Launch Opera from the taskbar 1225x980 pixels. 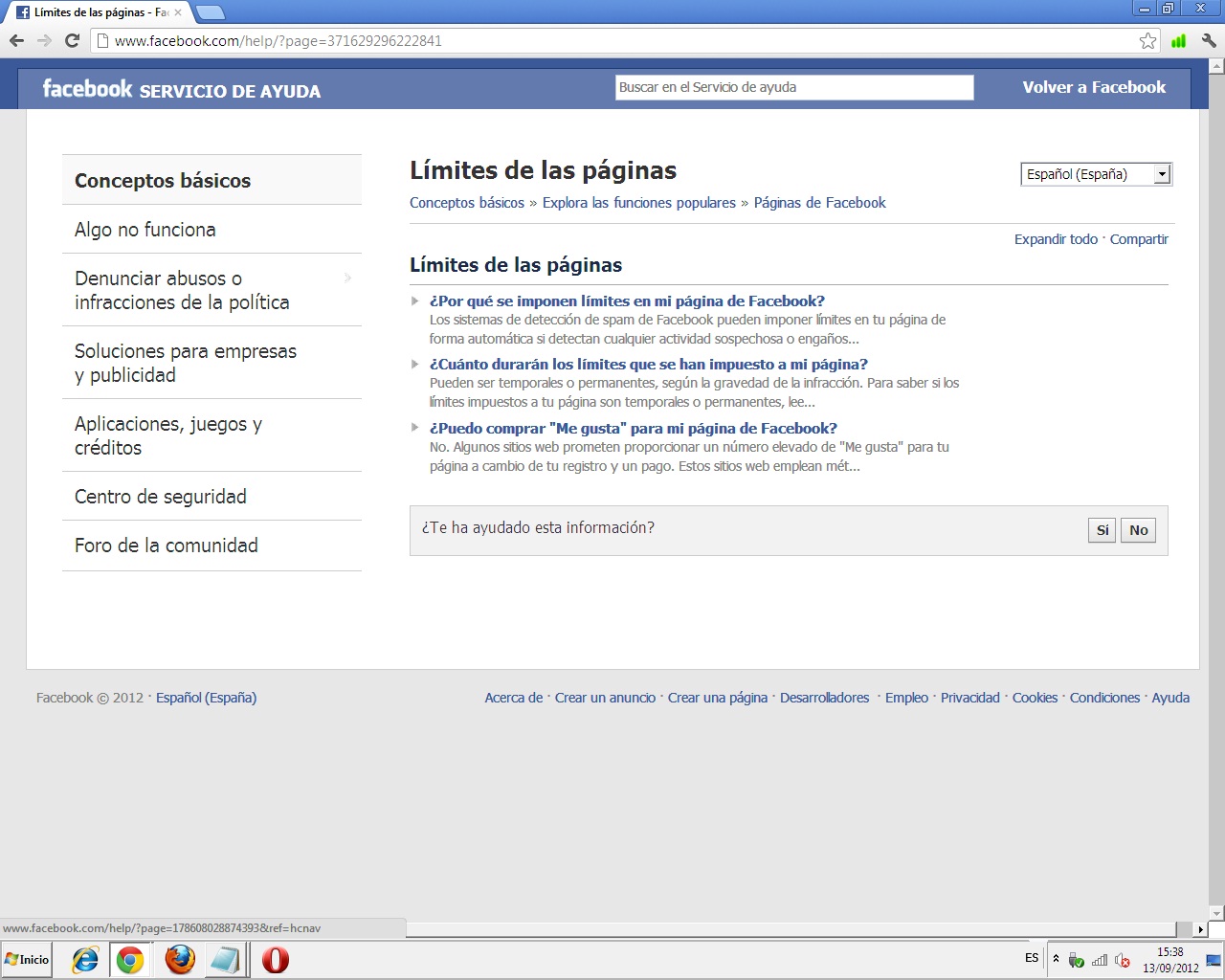pos(276,960)
